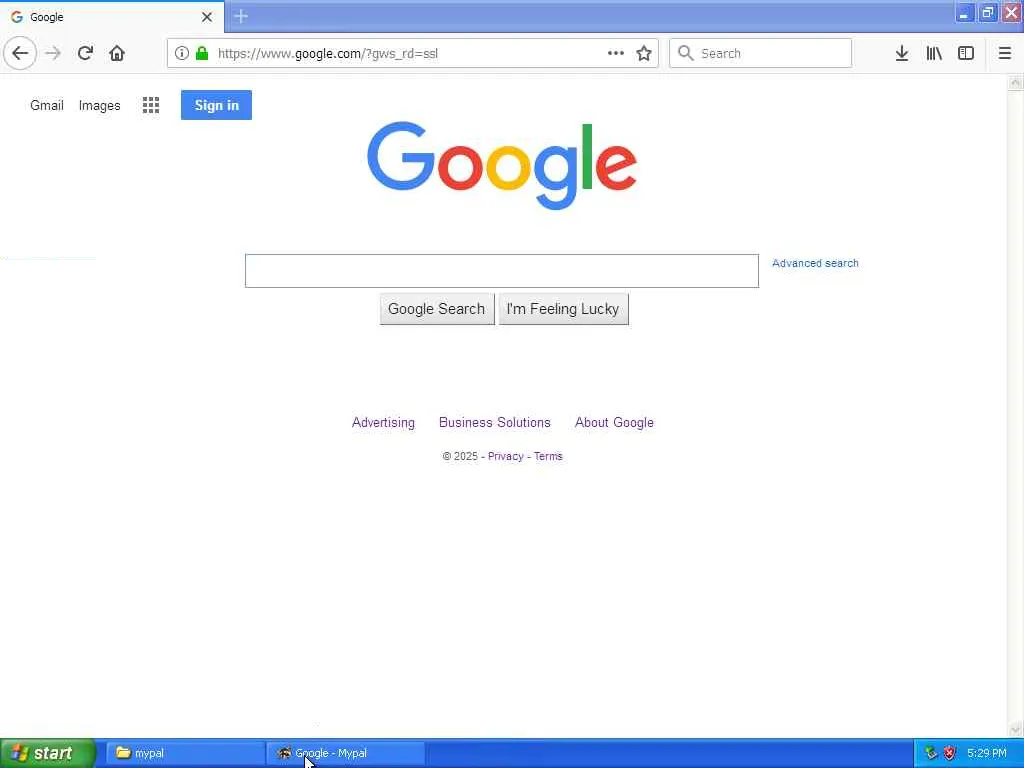Open Advanced search link
Image resolution: width=1024 pixels, height=768 pixels.
(815, 263)
